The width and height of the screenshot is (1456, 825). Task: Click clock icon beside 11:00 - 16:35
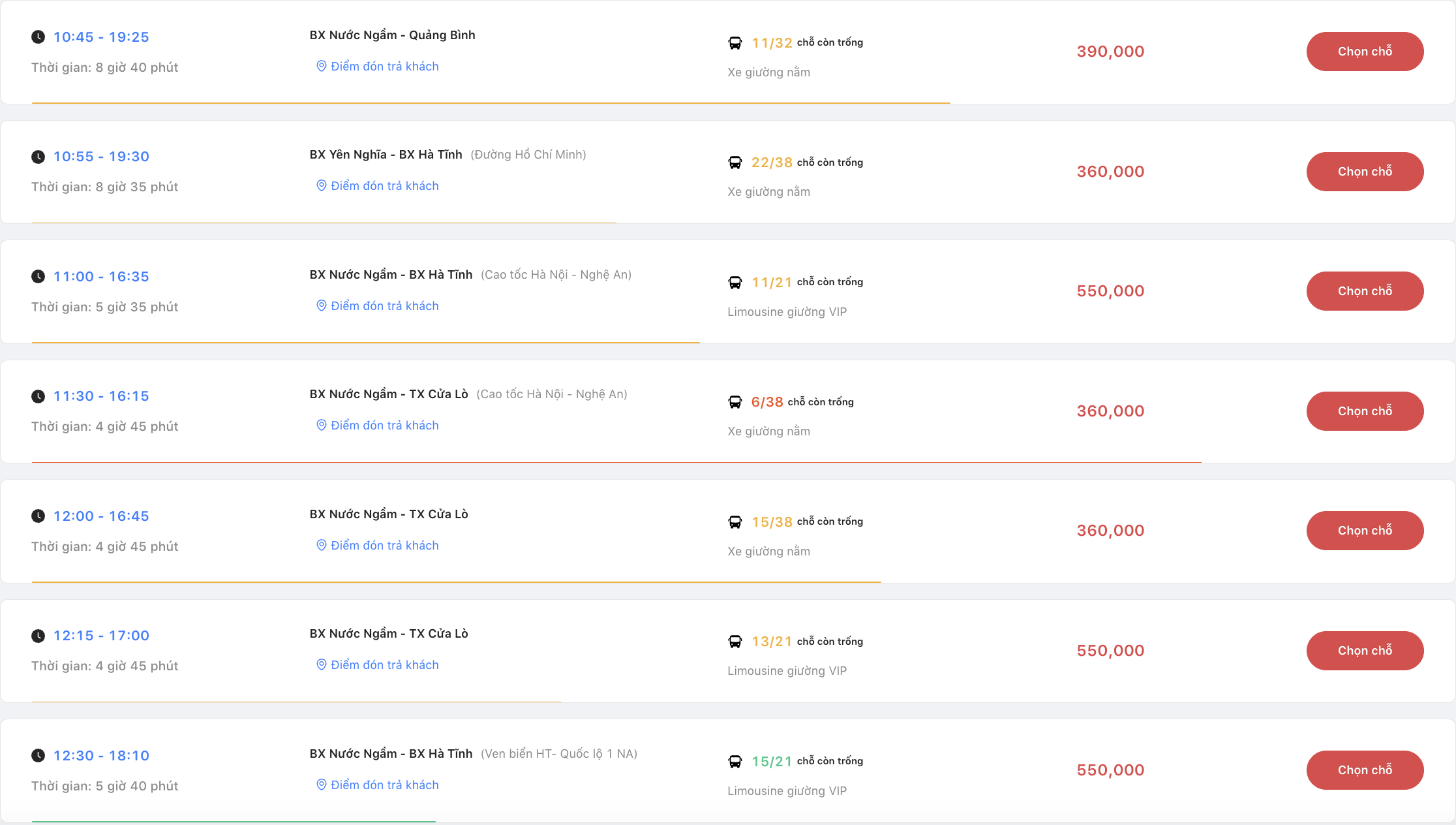[38, 277]
